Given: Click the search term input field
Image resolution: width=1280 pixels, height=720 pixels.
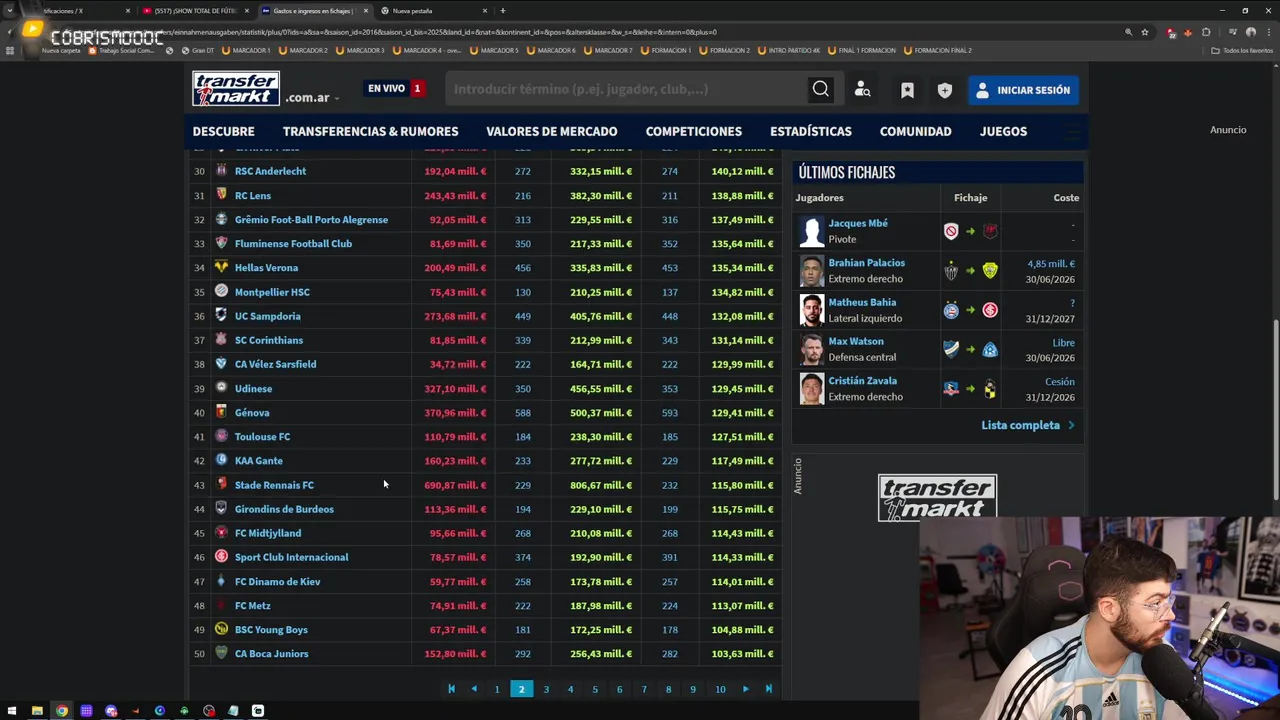Looking at the screenshot, I should click(x=626, y=89).
